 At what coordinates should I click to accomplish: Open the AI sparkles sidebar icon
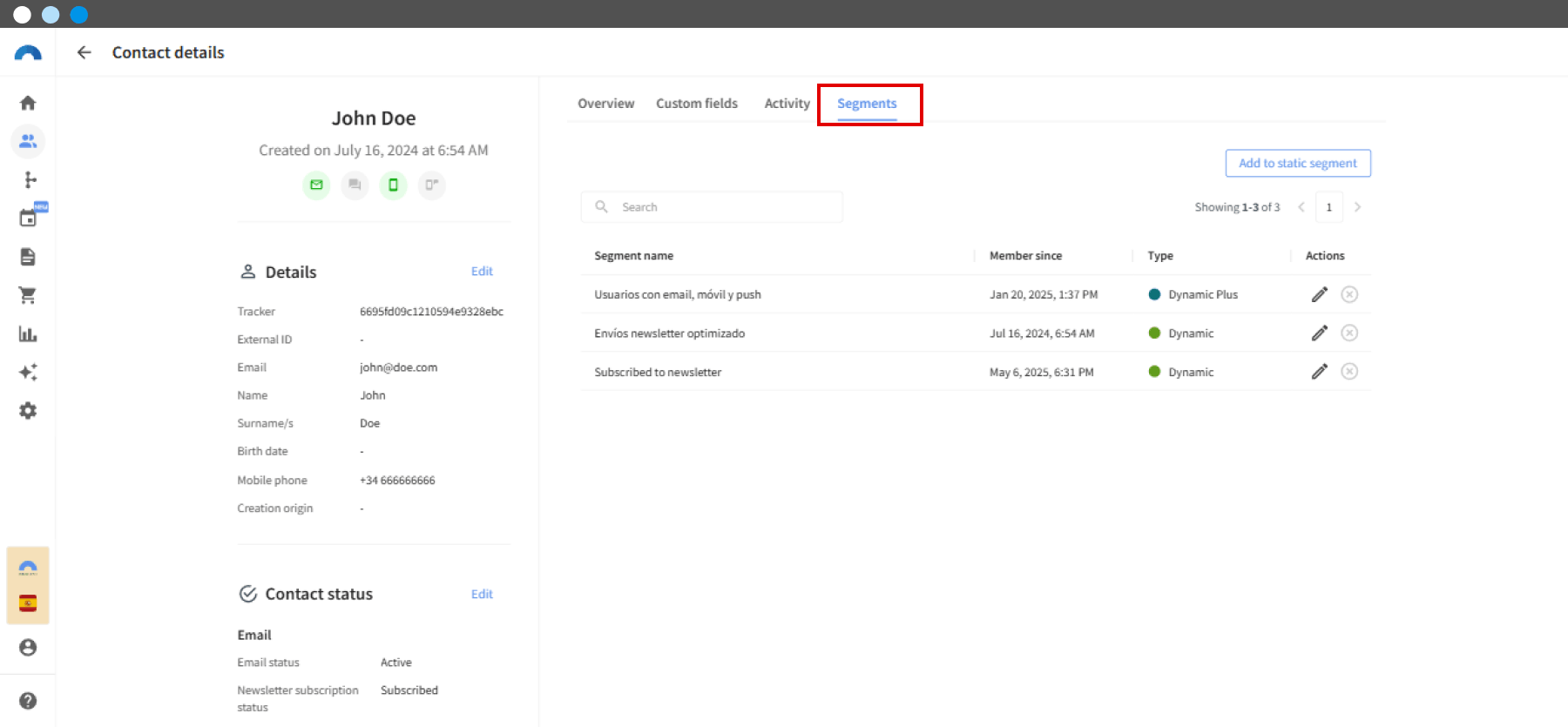(28, 372)
